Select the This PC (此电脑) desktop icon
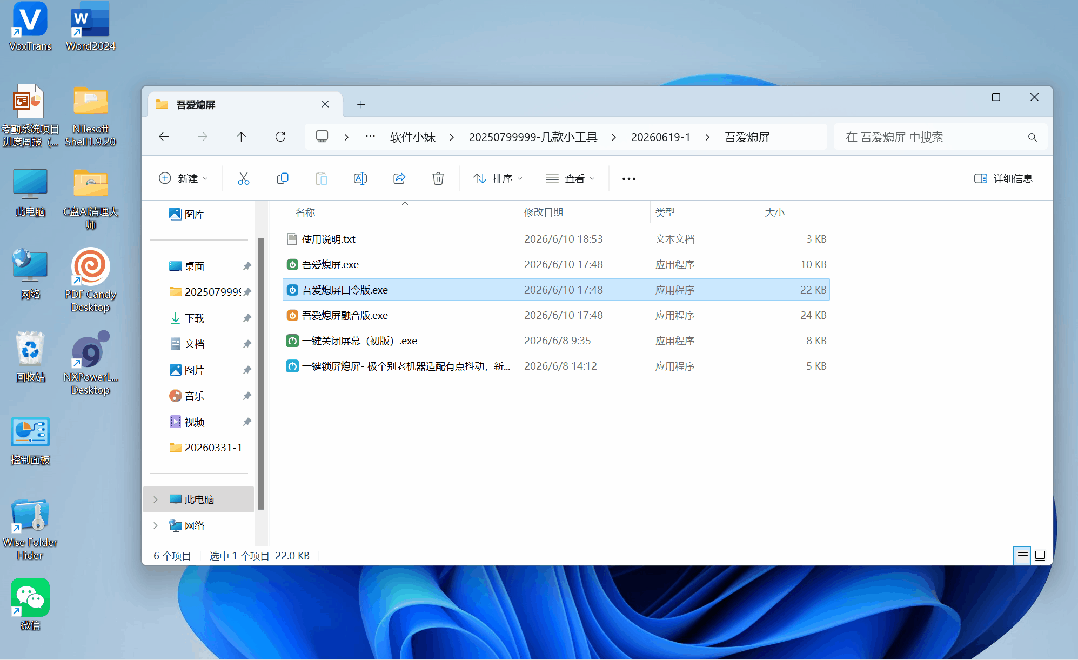The width and height of the screenshot is (1078, 660). tap(30, 192)
